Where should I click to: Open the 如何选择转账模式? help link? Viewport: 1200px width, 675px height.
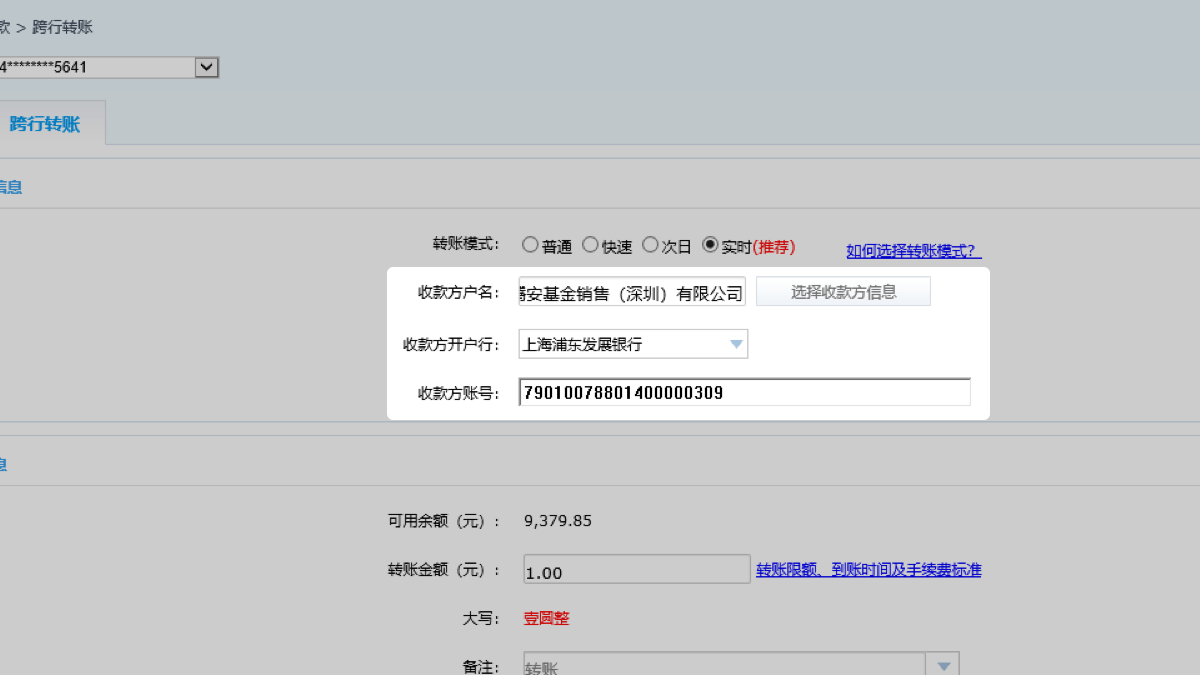(x=913, y=251)
